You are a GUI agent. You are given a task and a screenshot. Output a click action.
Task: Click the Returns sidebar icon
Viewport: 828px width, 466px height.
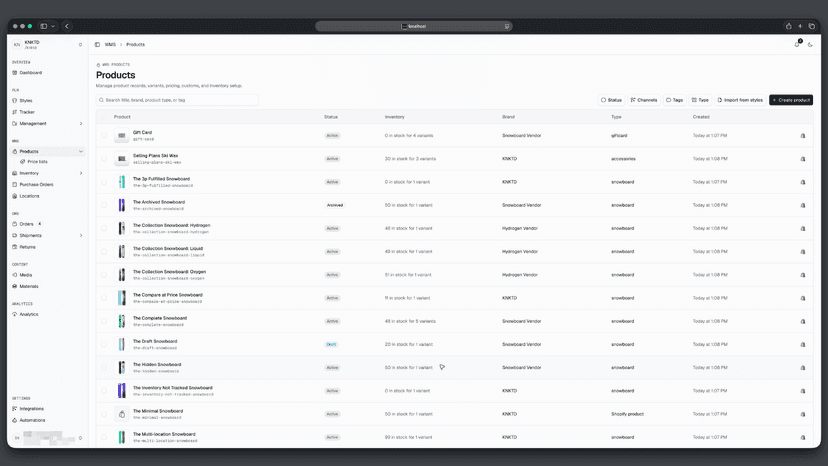click(x=15, y=247)
